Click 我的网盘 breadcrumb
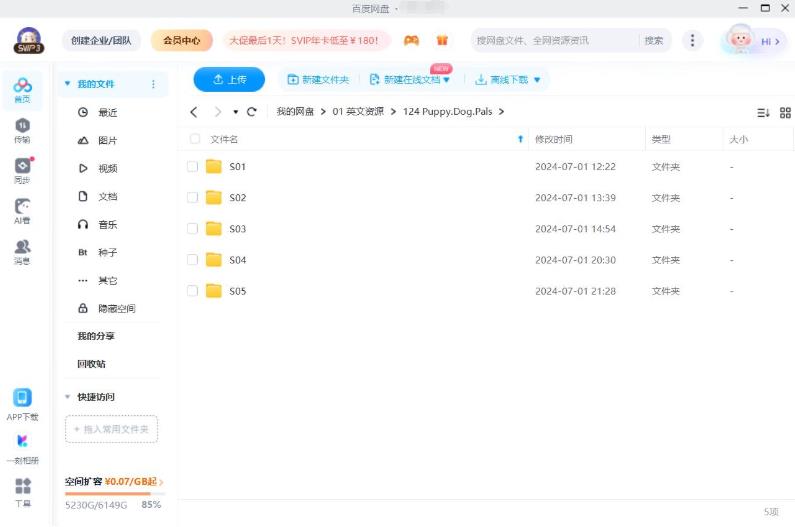The height and width of the screenshot is (527, 795). click(295, 112)
